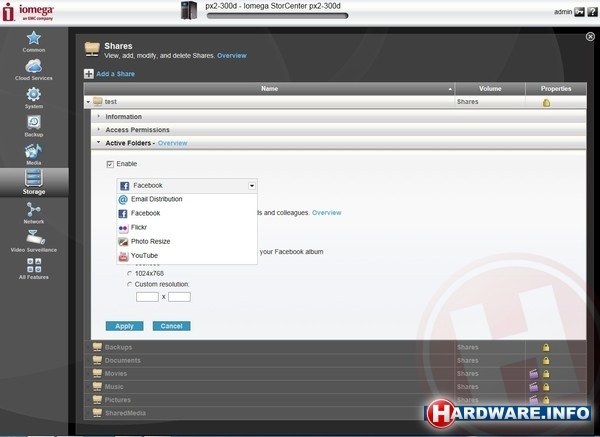The width and height of the screenshot is (600, 437).
Task: Open Active Folders Overview link
Action: pyautogui.click(x=173, y=143)
